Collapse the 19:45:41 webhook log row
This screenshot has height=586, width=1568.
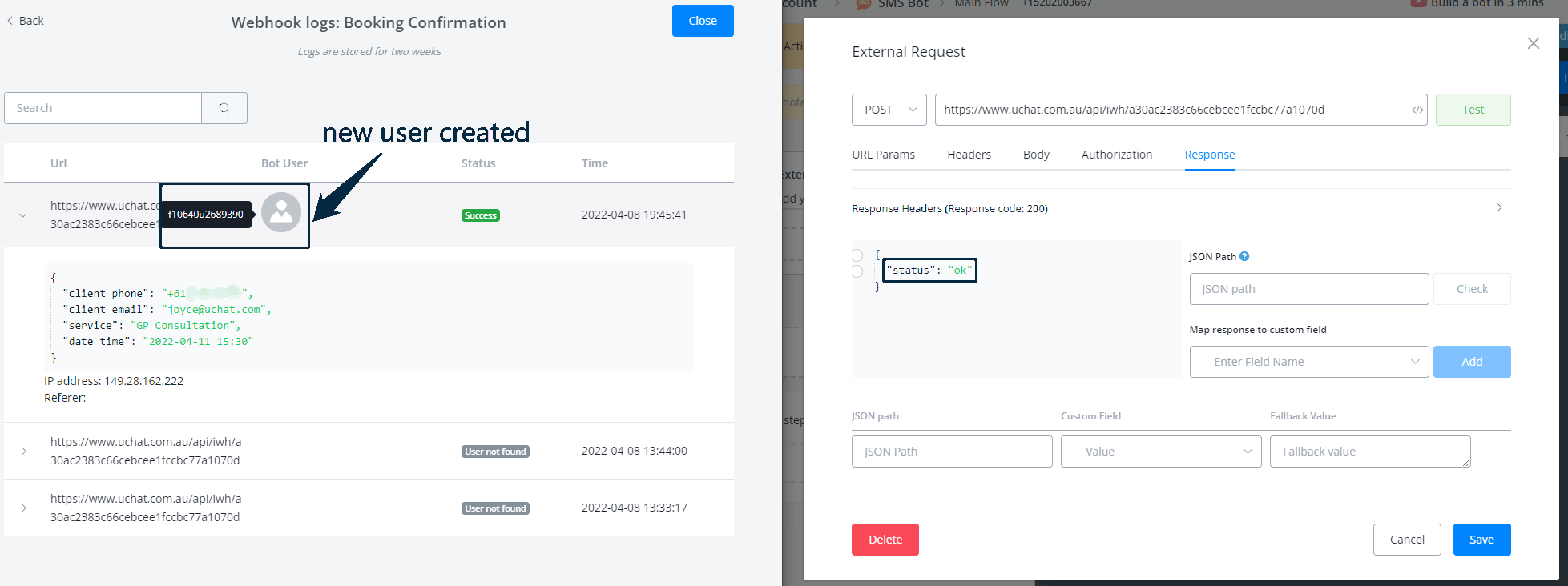pos(23,215)
